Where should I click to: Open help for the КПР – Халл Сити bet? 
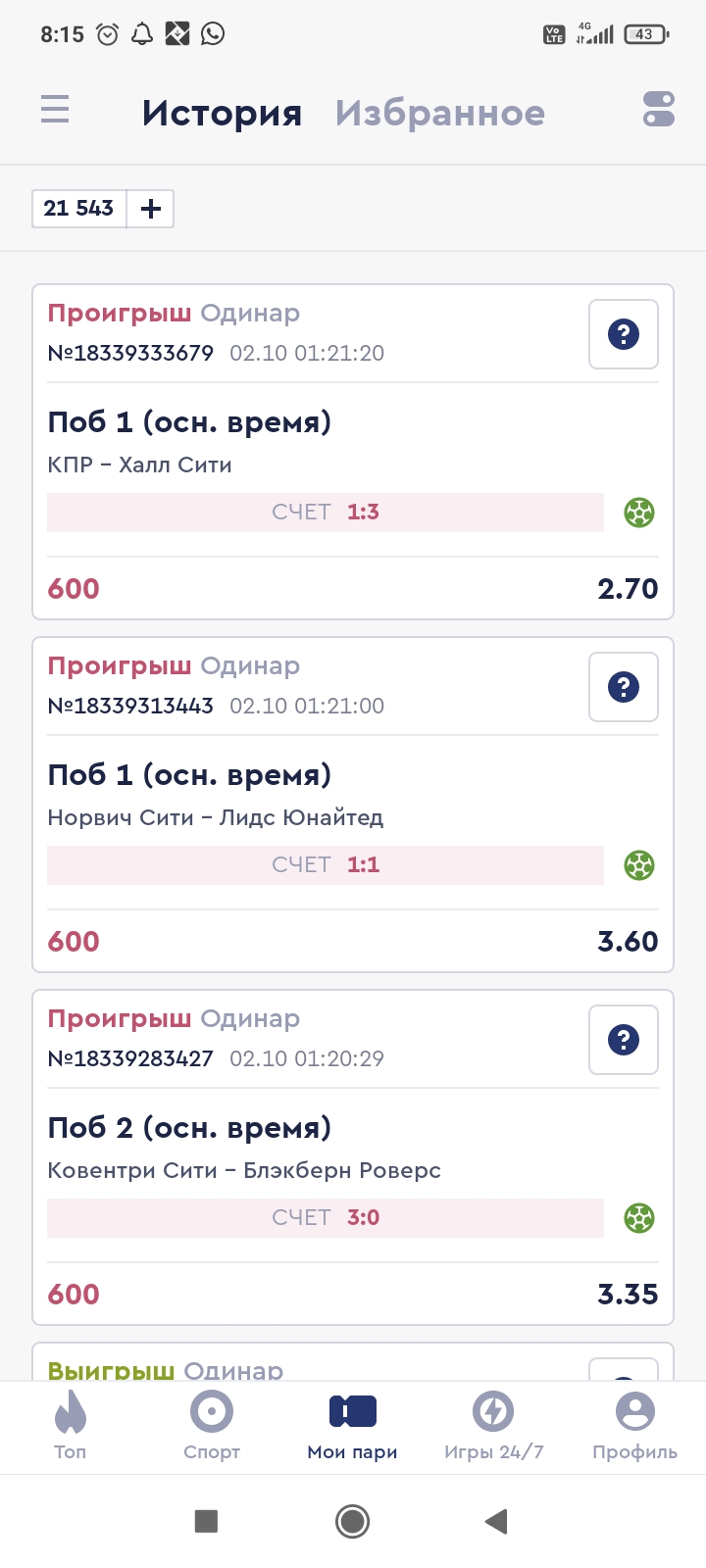(x=623, y=335)
